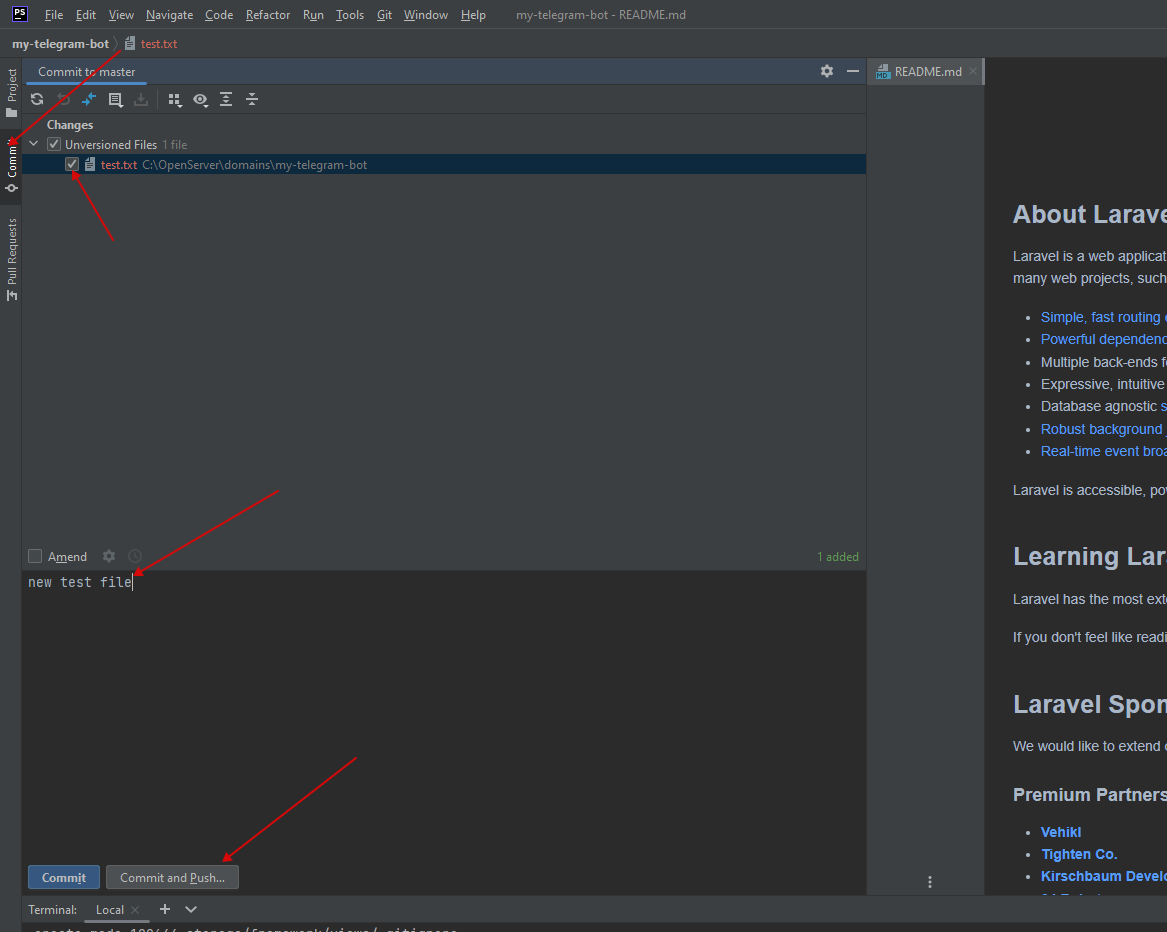Switch to the README.md tab

click(x=927, y=71)
